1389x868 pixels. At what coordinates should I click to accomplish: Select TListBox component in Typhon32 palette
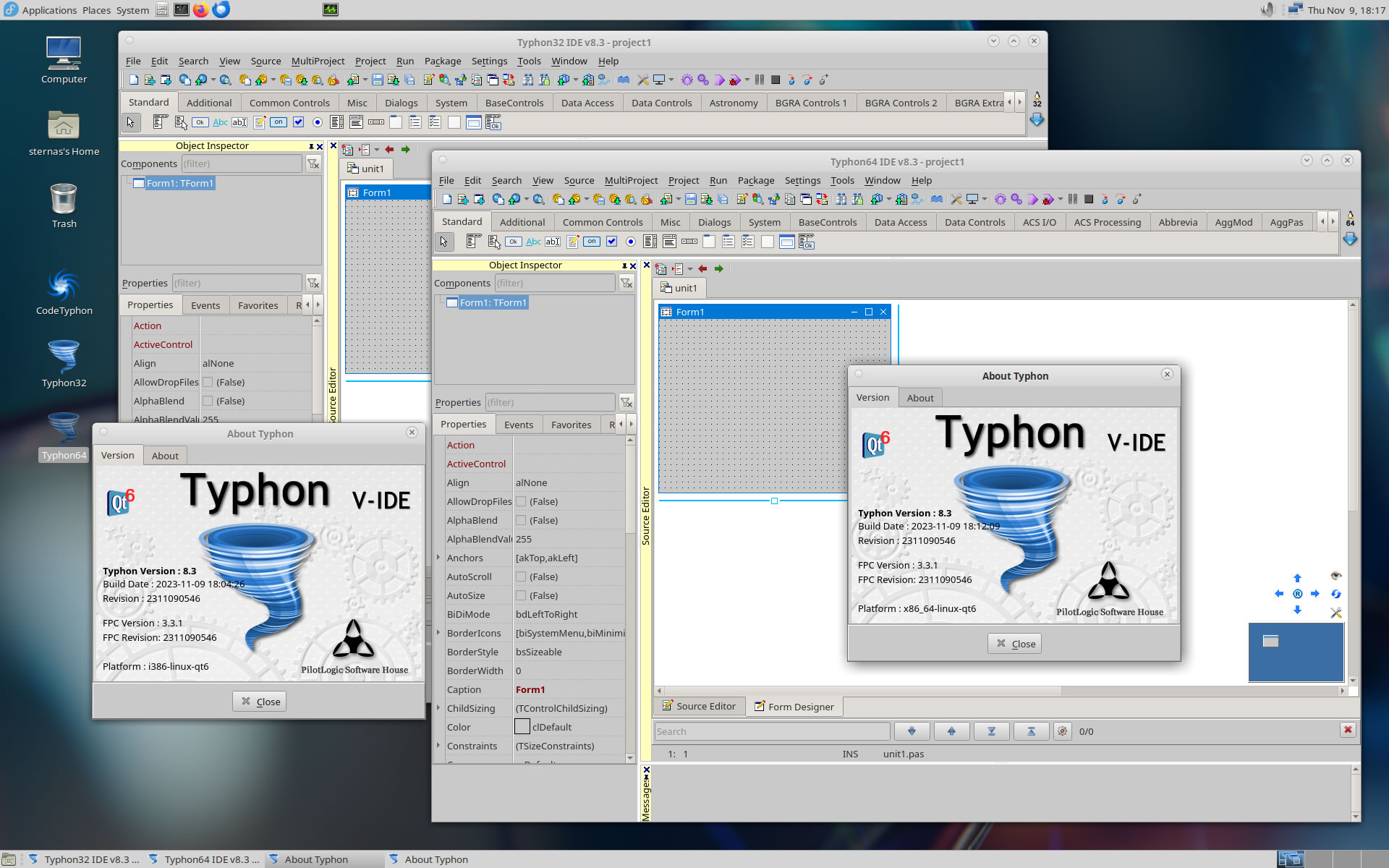point(337,122)
